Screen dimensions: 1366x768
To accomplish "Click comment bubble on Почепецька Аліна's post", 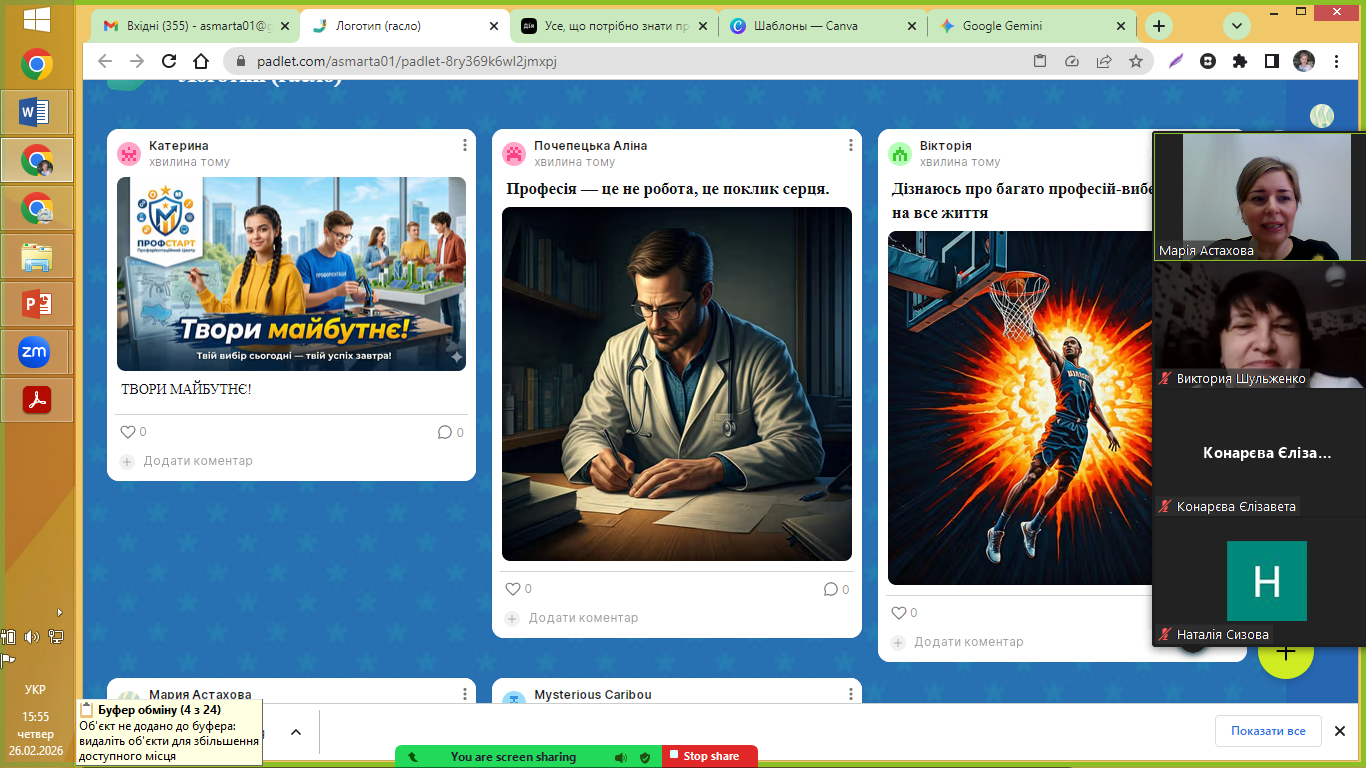I will 830,589.
